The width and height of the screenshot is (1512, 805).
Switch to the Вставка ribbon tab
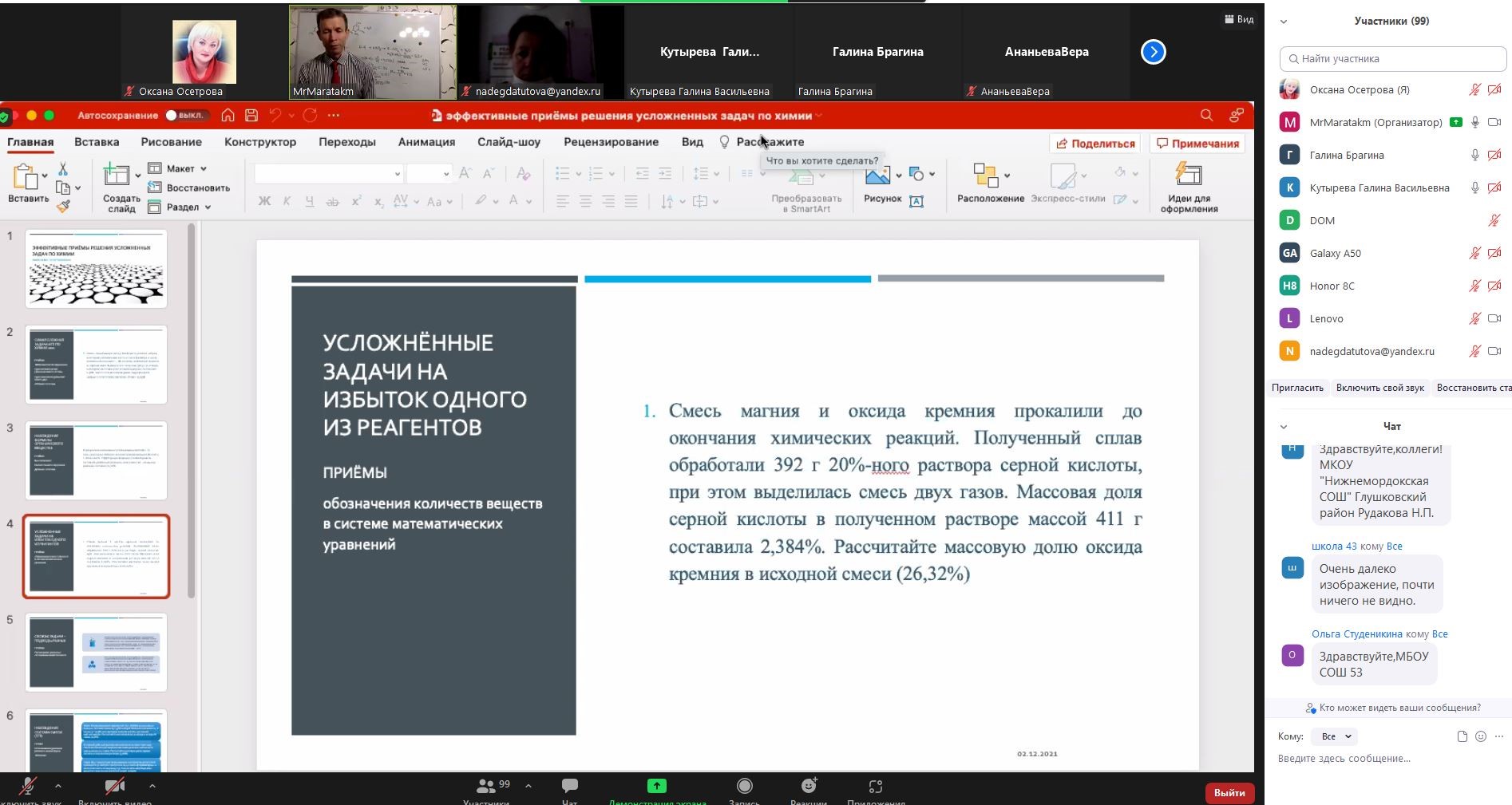tap(97, 142)
